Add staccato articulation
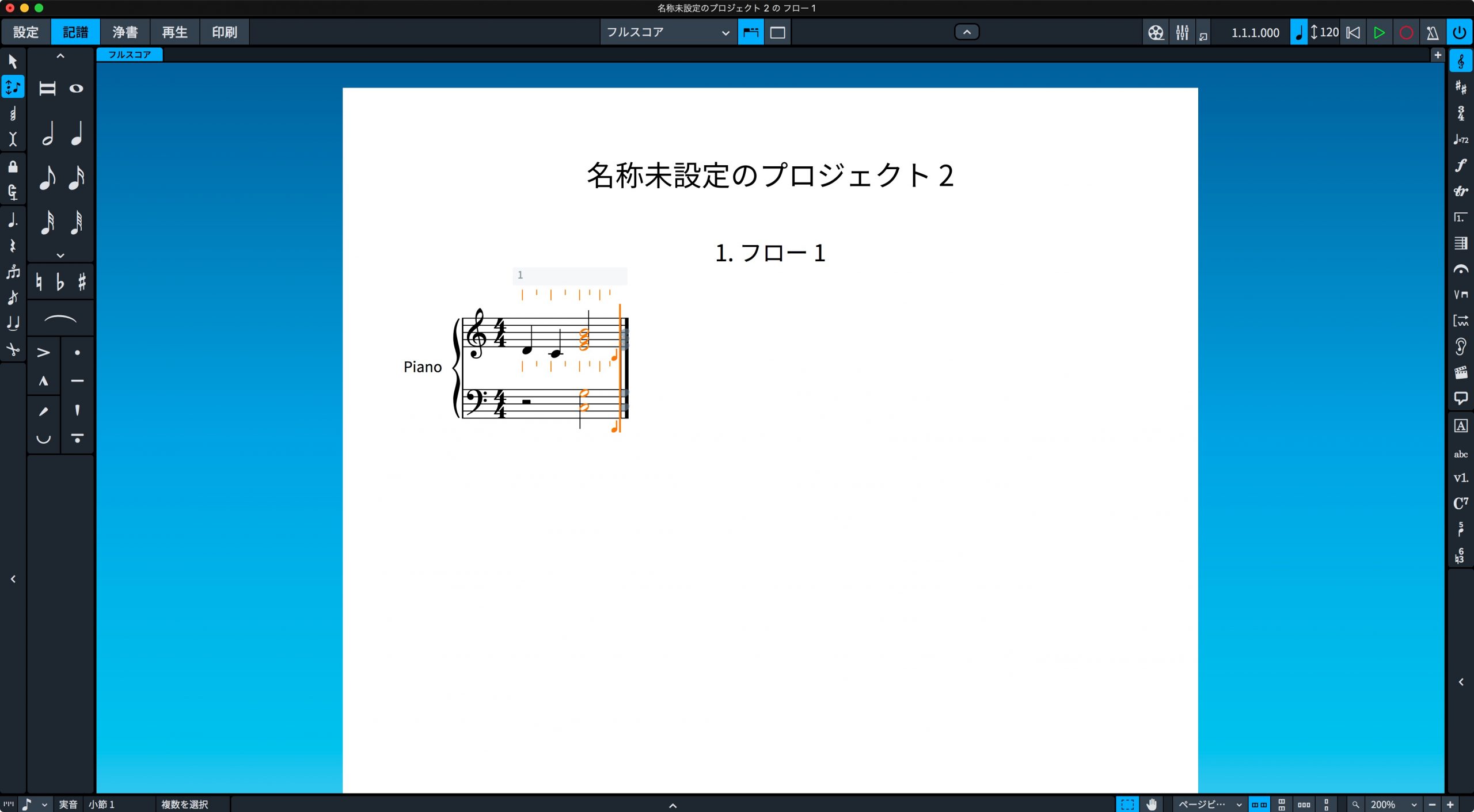Screen dimensions: 1474x812 coord(77,353)
